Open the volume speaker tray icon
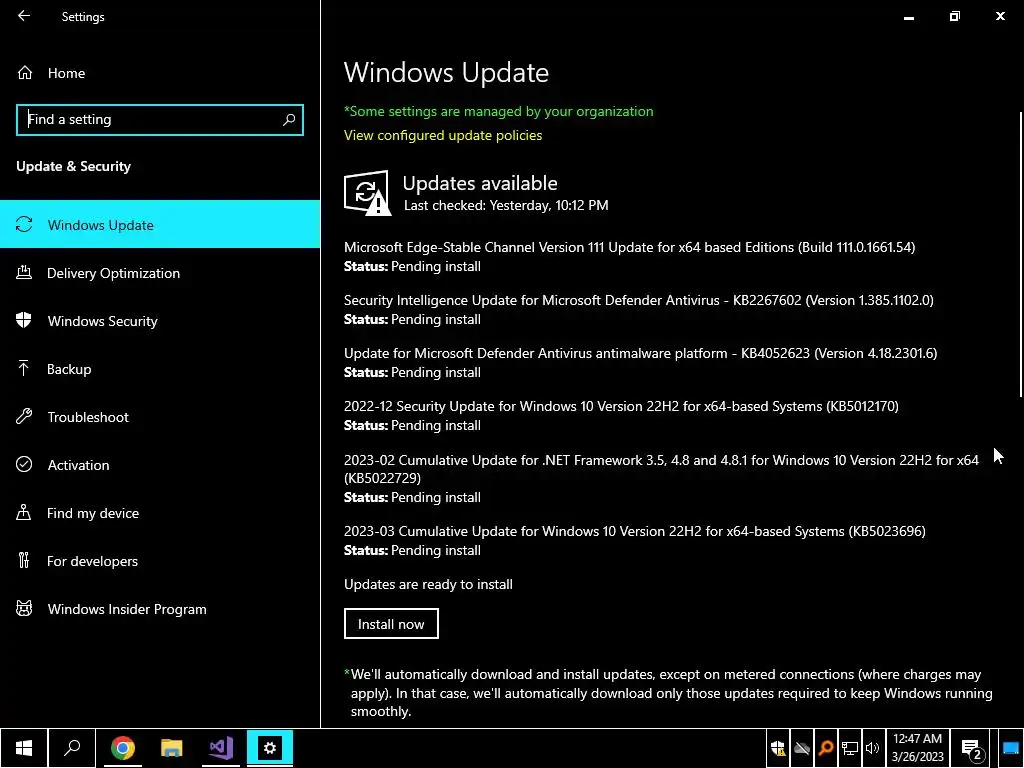This screenshot has width=1024, height=768. tap(872, 748)
